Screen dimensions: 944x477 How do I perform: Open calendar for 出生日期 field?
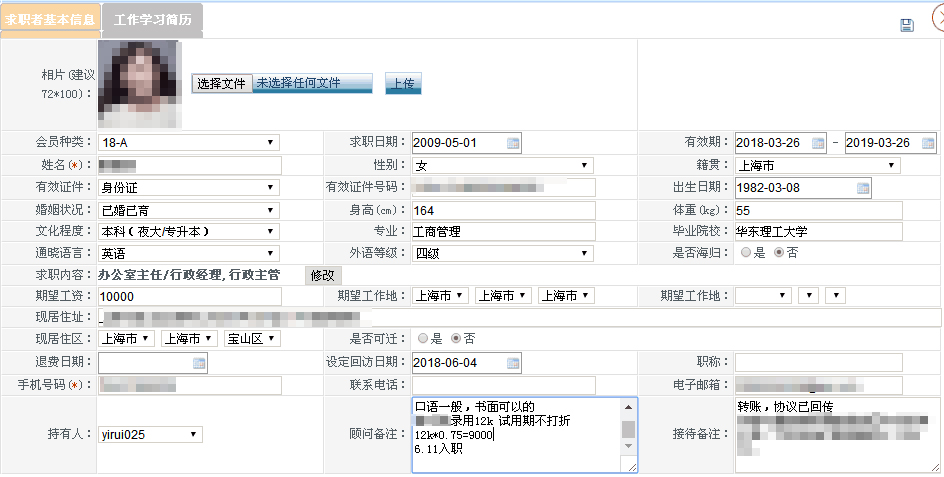(863, 188)
